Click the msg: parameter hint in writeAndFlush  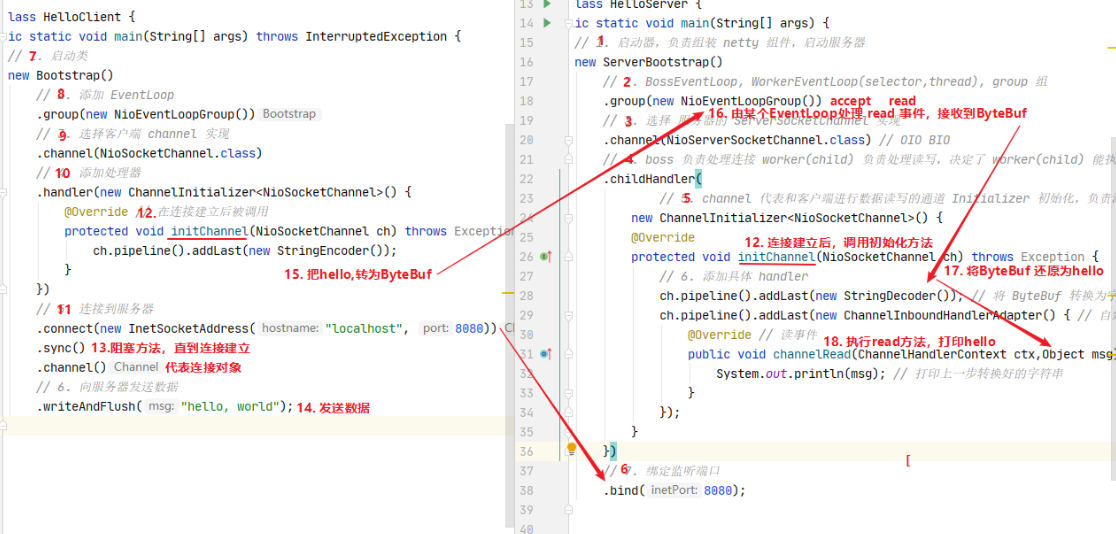tap(163, 406)
